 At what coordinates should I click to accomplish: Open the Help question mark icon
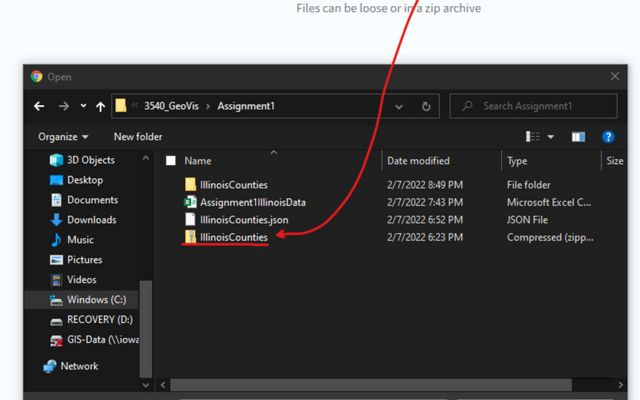[x=607, y=136]
